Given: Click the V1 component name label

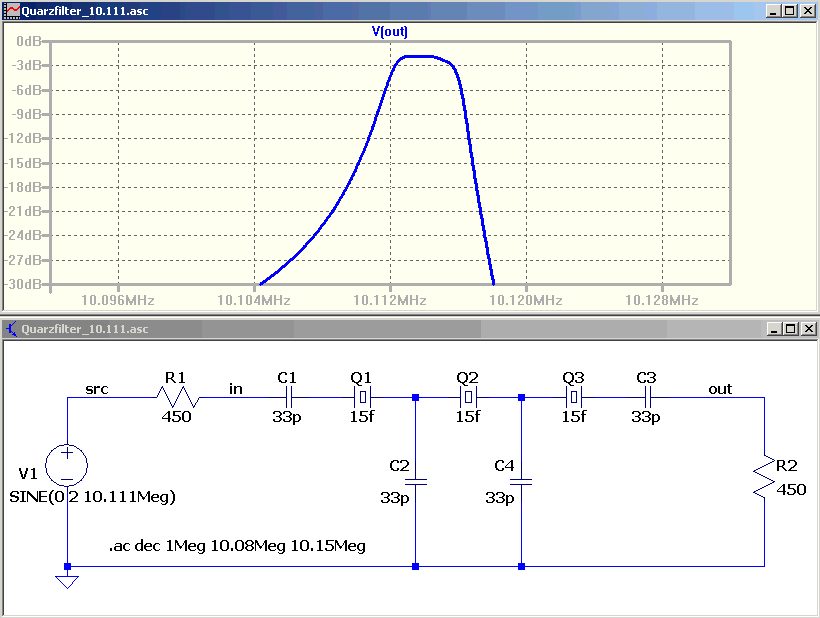Looking at the screenshot, I should [28, 474].
